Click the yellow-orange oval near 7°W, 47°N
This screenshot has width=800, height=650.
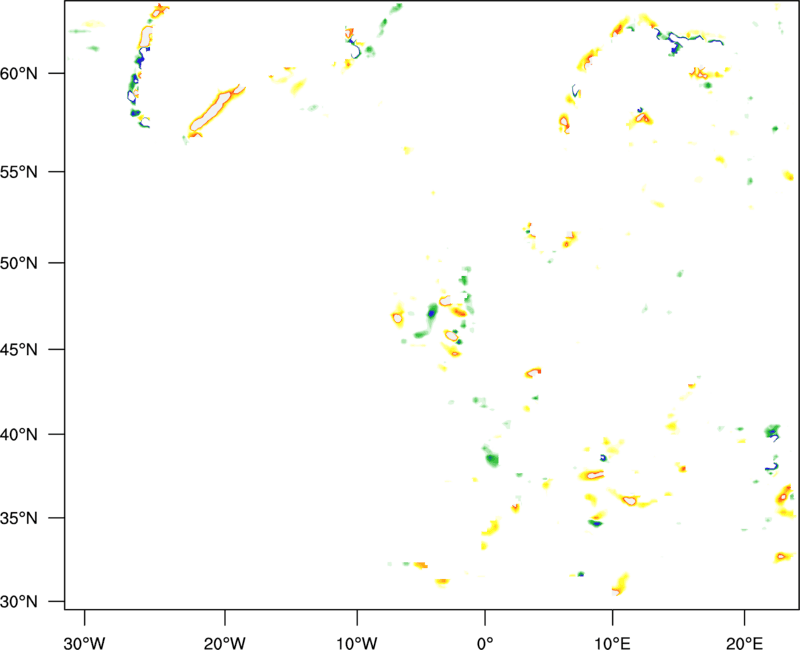(398, 318)
